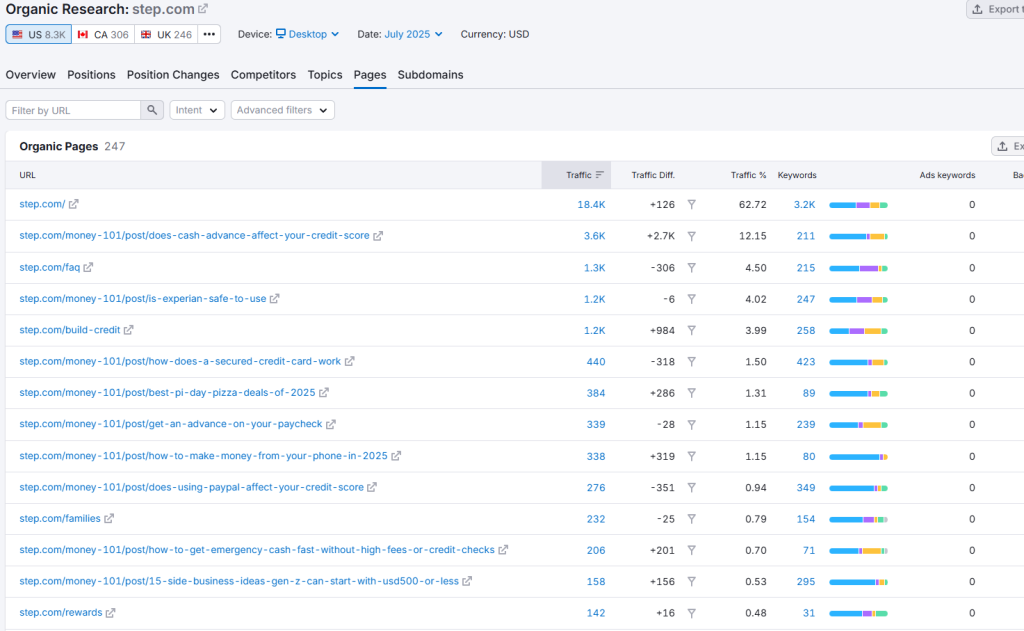Open external link icon next to step.com title
The width and height of the screenshot is (1024, 631).
click(203, 9)
